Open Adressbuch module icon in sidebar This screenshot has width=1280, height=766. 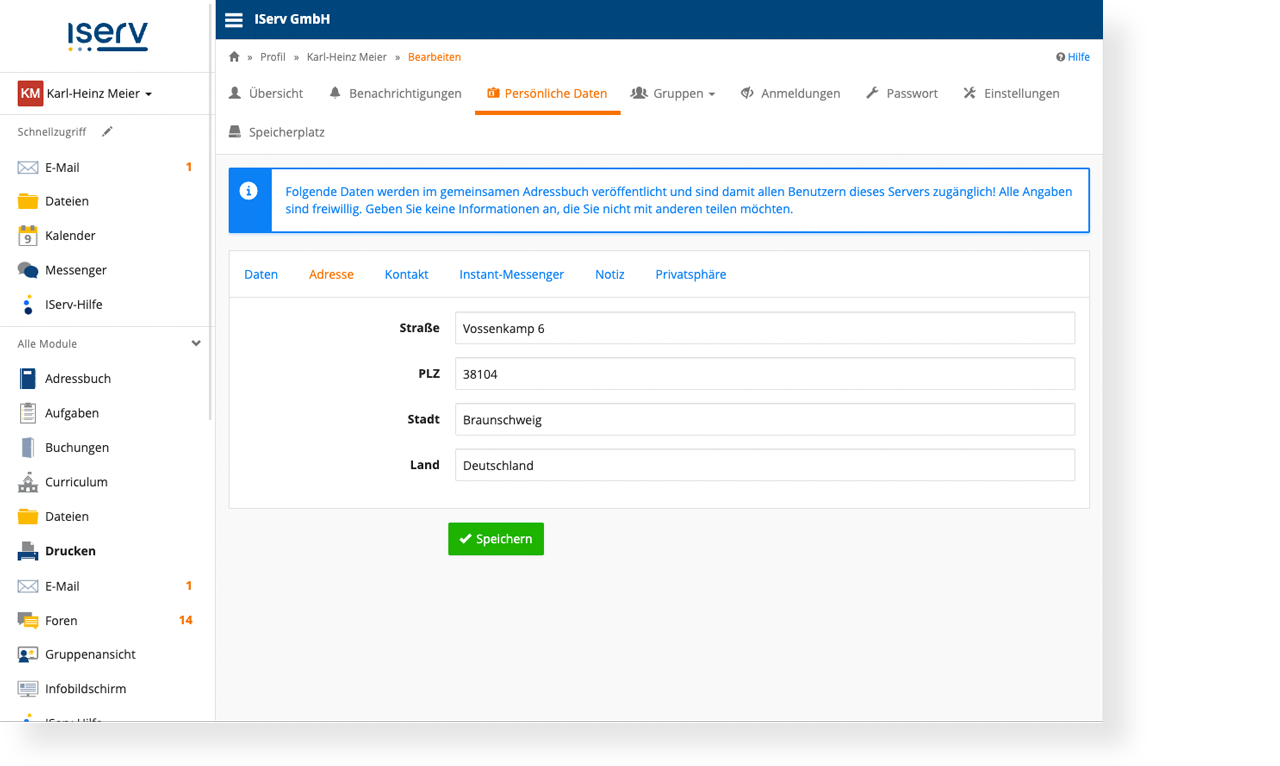point(28,379)
